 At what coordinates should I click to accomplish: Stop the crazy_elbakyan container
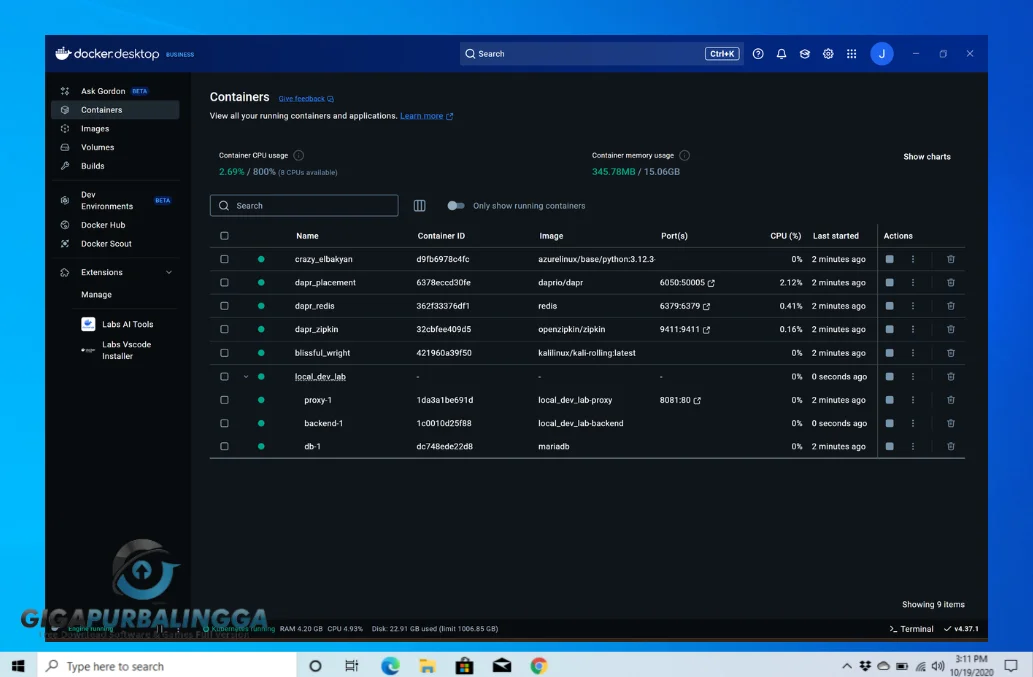[889, 259]
